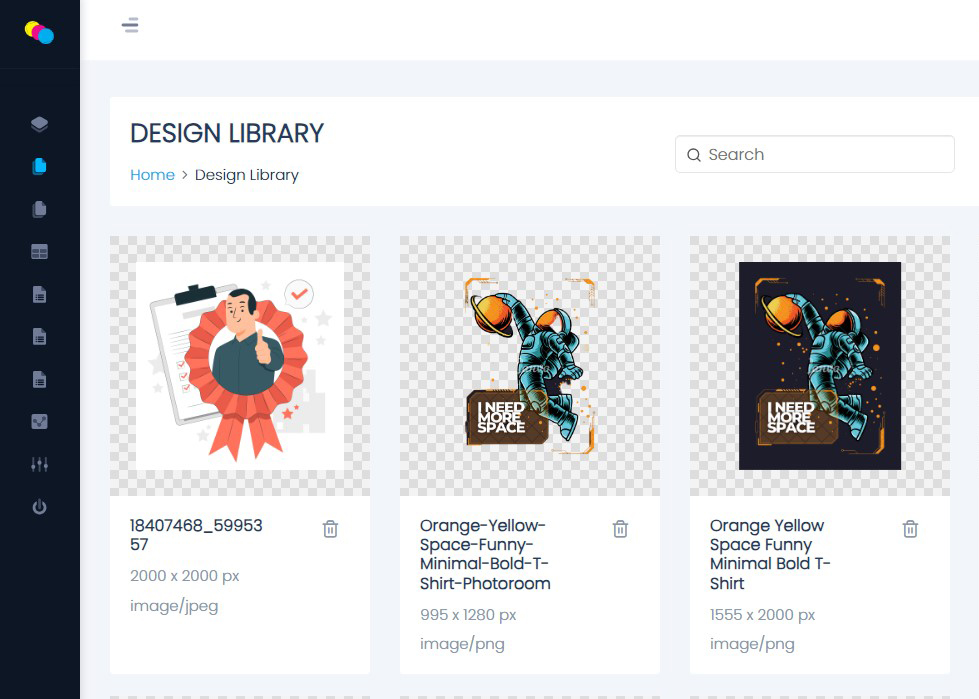Click the 18407468_5995357 file name
This screenshot has height=699, width=979.
(x=196, y=535)
